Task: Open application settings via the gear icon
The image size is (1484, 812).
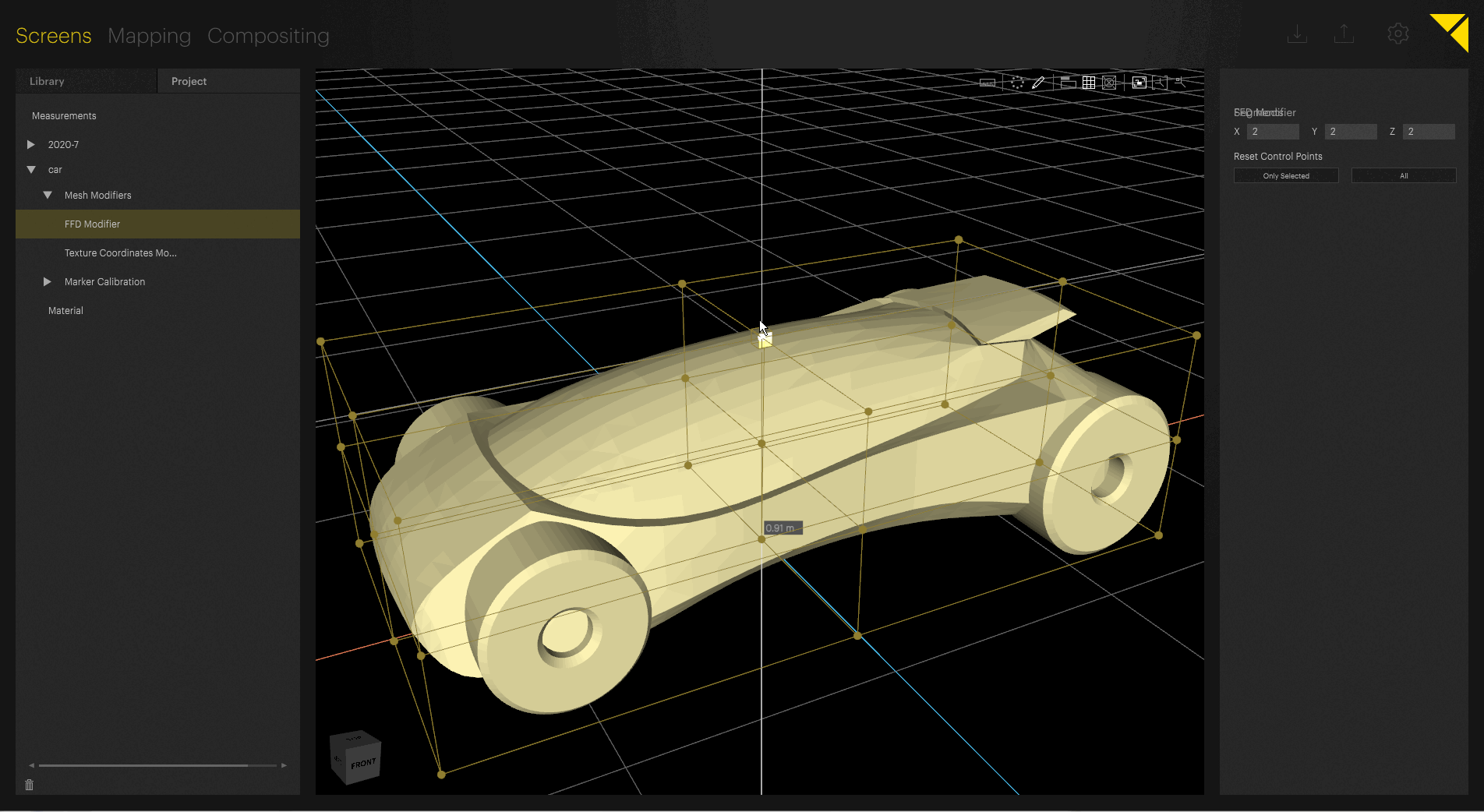Action: coord(1397,34)
